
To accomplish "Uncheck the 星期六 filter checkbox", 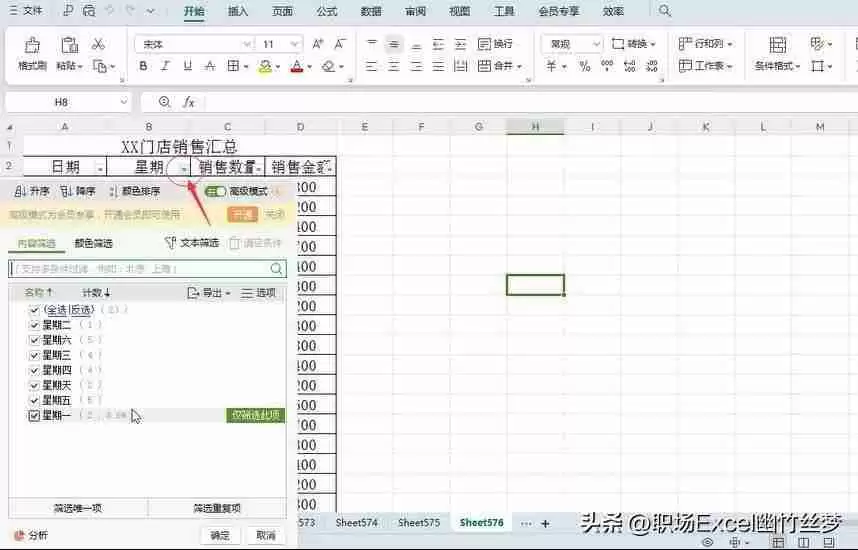I will point(34,340).
